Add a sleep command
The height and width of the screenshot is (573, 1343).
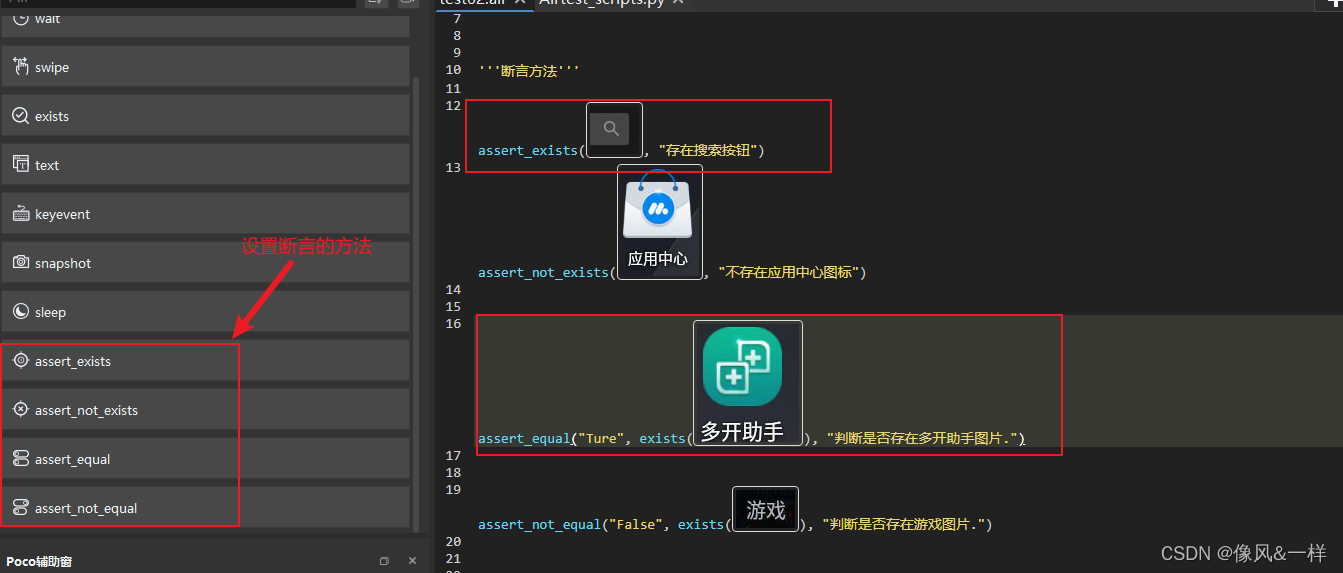click(x=205, y=312)
